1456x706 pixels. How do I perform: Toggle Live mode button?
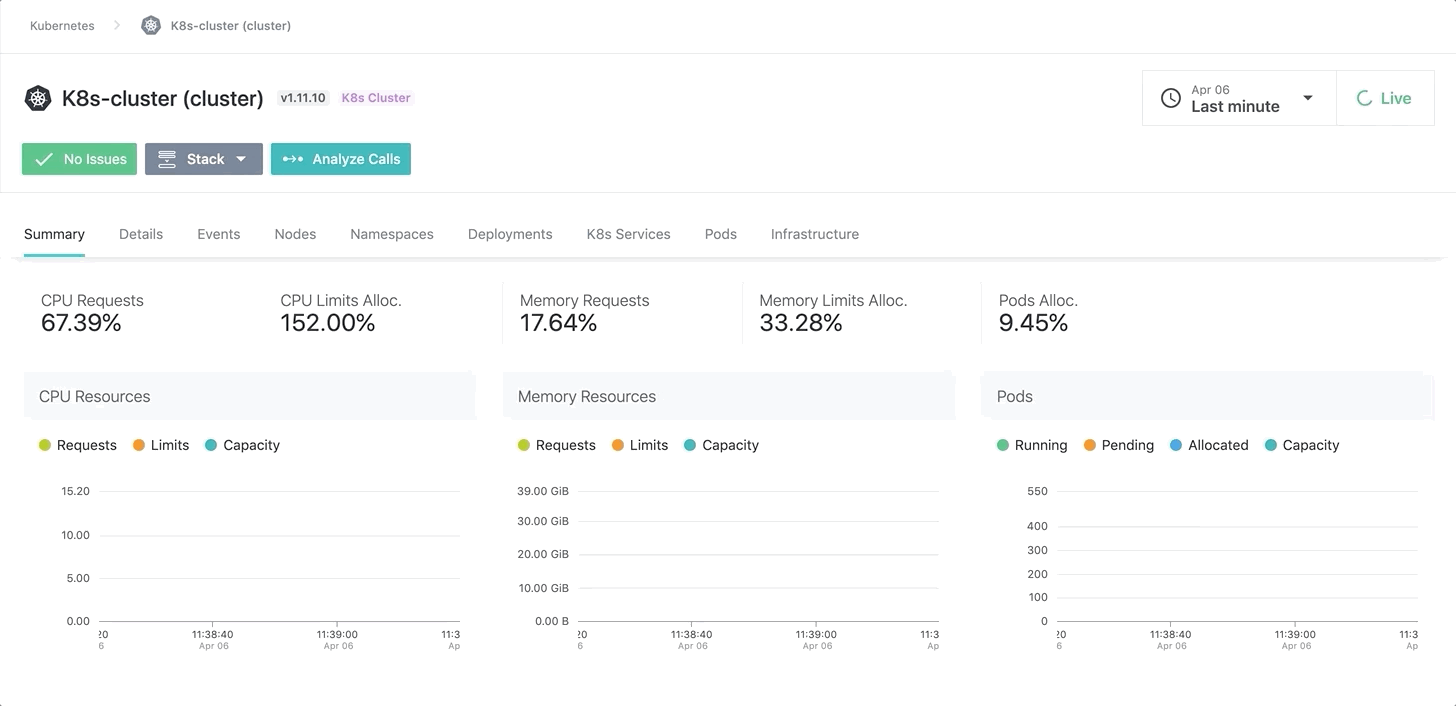[x=1385, y=98]
